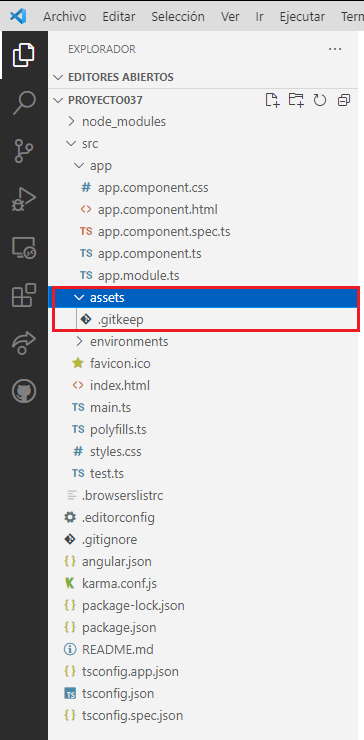
Task: Open the Source Control view icon
Action: 24,151
